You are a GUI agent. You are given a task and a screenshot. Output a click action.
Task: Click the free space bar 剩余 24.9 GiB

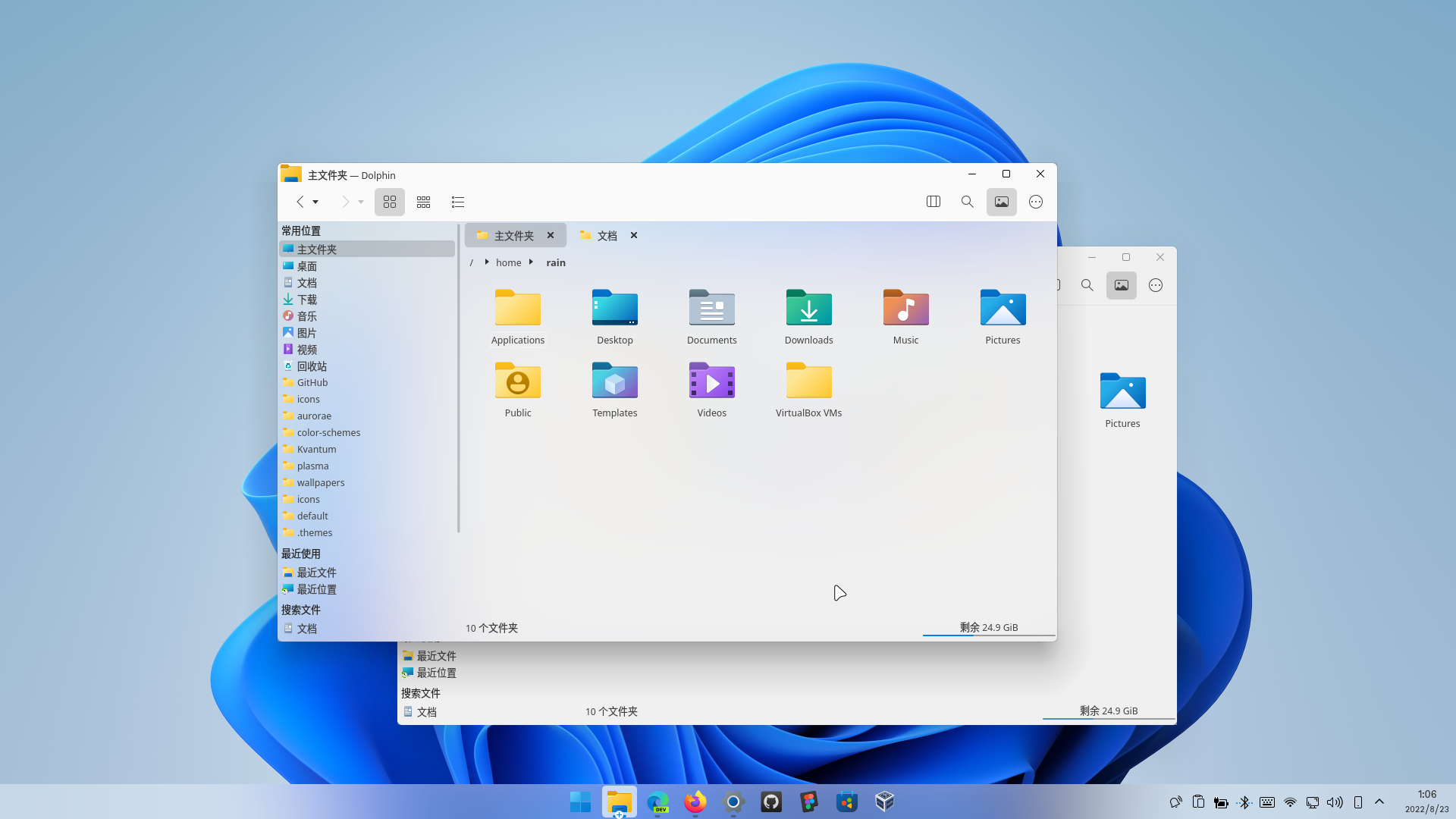point(988,628)
